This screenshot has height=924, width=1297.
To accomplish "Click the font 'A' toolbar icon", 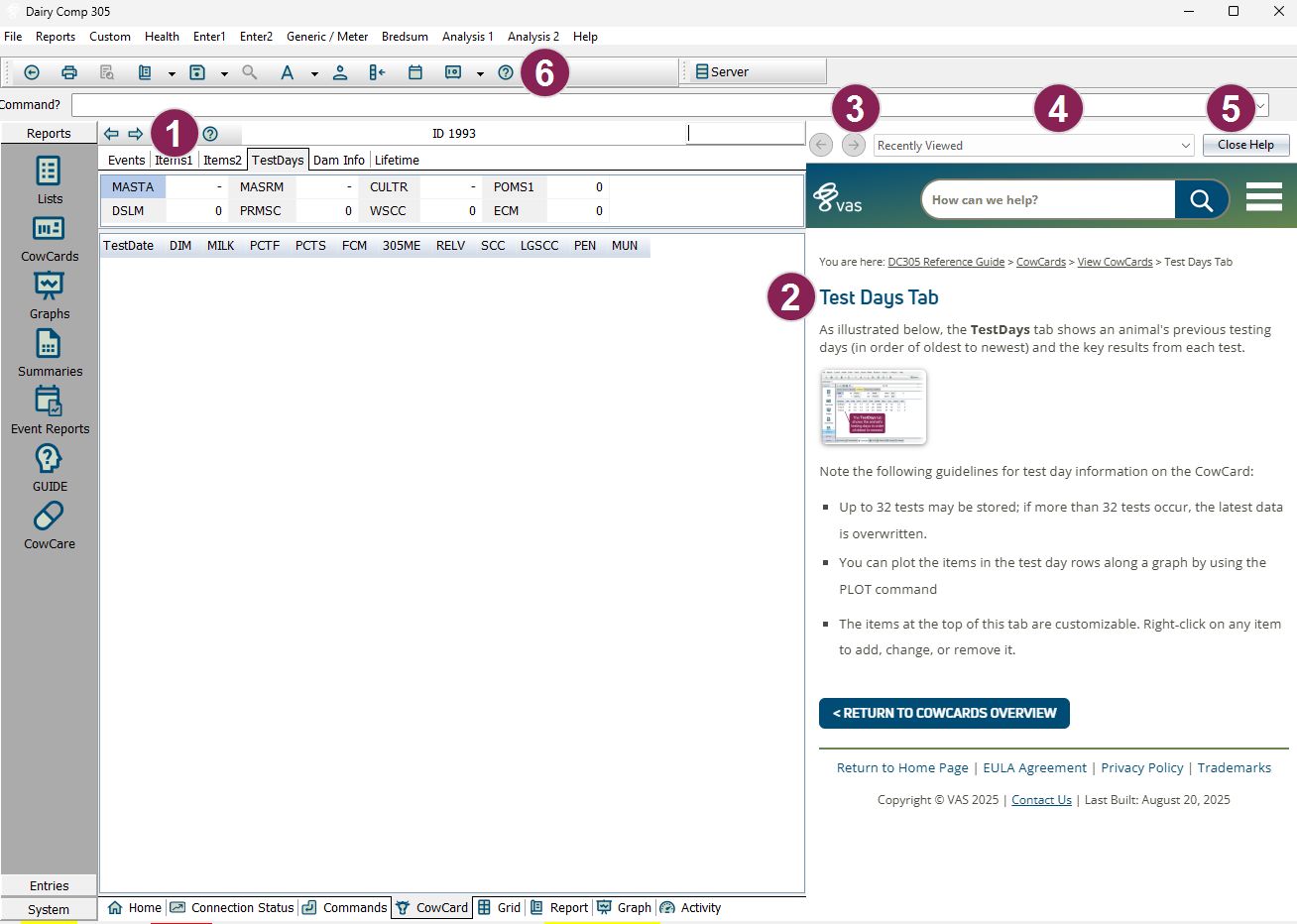I will 287,72.
